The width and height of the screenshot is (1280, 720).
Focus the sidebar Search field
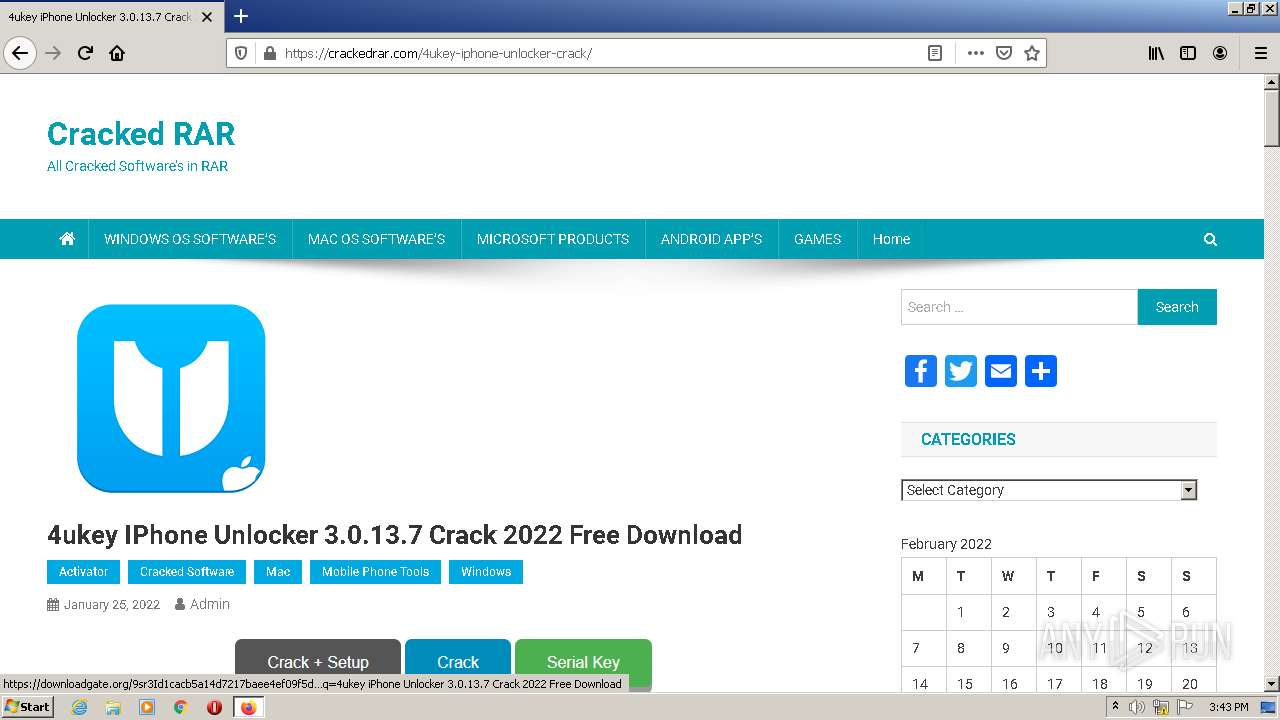(1019, 307)
